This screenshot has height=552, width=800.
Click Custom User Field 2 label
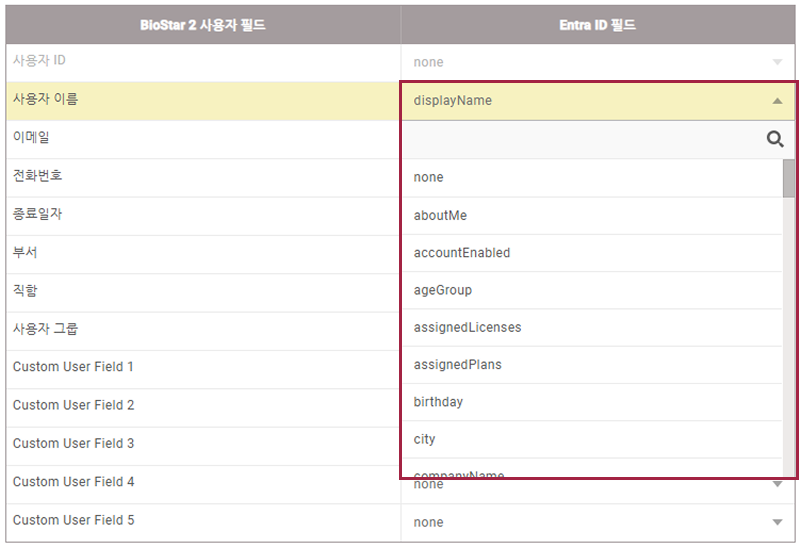pyautogui.click(x=73, y=405)
